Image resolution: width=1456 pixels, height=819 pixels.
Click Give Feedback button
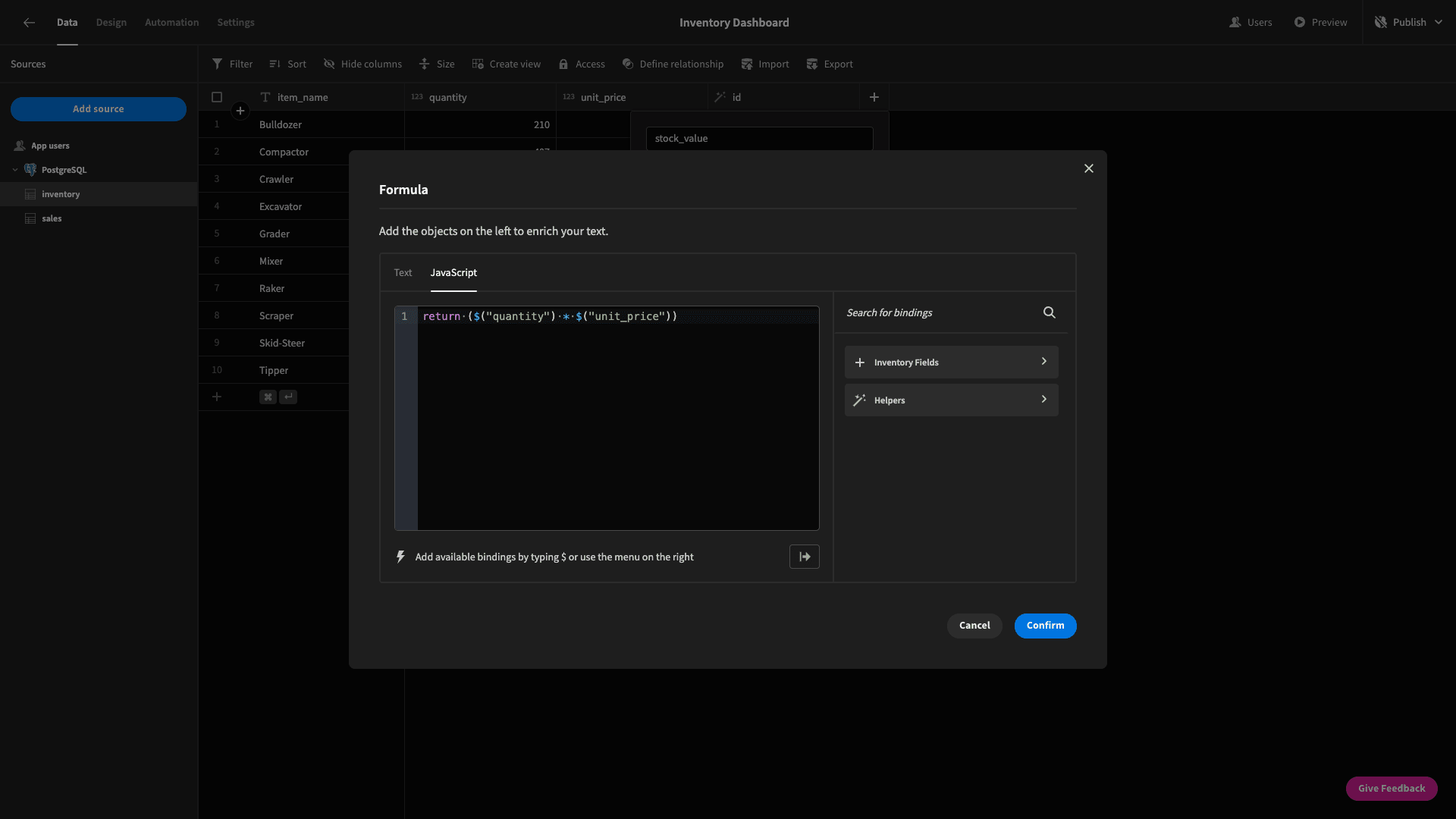click(x=1392, y=789)
